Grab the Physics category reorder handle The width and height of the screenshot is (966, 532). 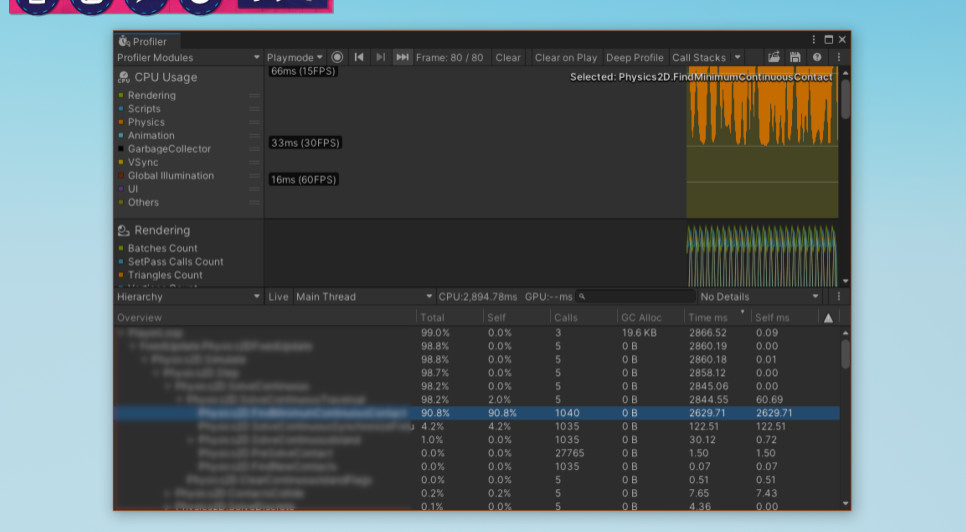254,123
